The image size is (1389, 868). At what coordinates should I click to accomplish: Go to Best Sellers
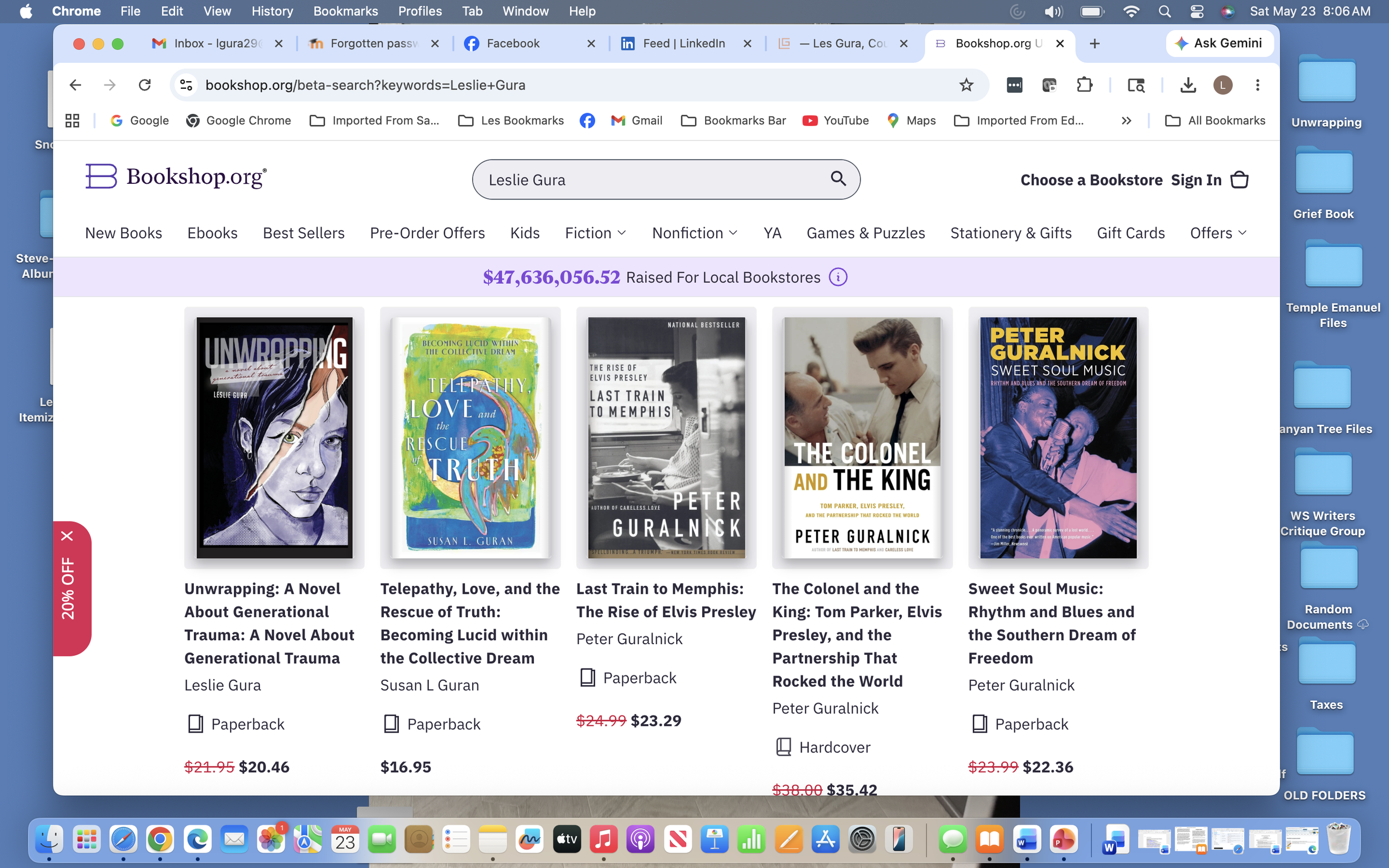(x=304, y=233)
